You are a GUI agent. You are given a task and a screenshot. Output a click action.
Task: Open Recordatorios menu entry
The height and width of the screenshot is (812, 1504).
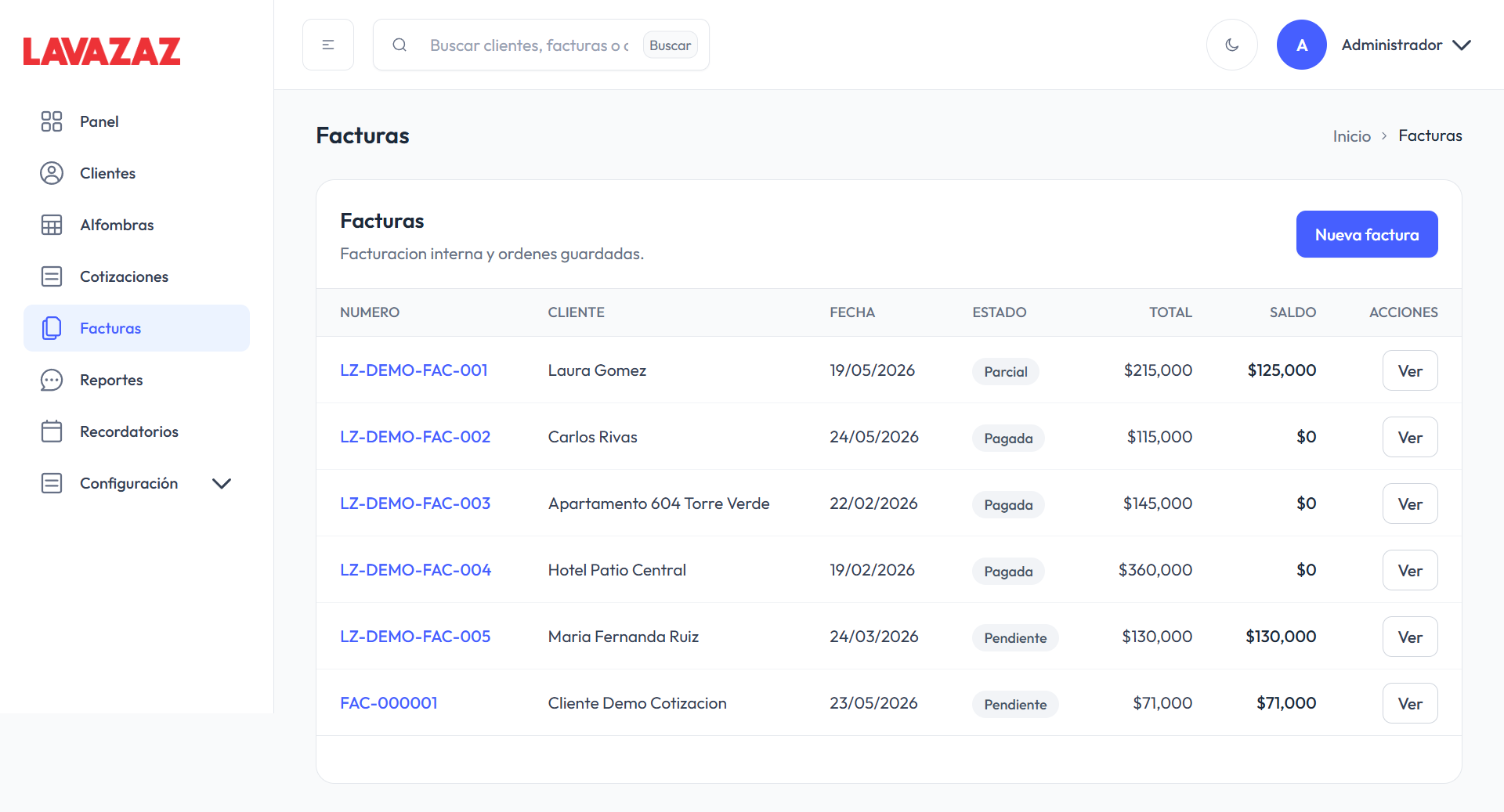click(136, 431)
